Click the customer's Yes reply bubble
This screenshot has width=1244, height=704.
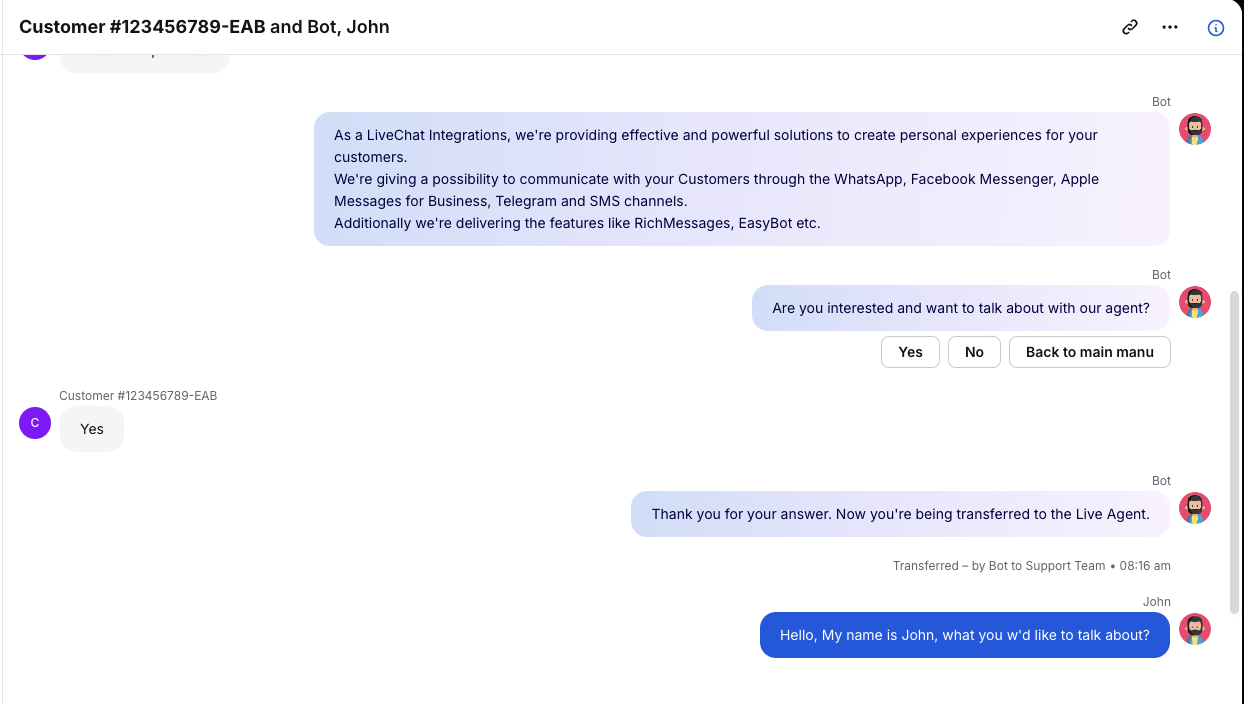(92, 429)
